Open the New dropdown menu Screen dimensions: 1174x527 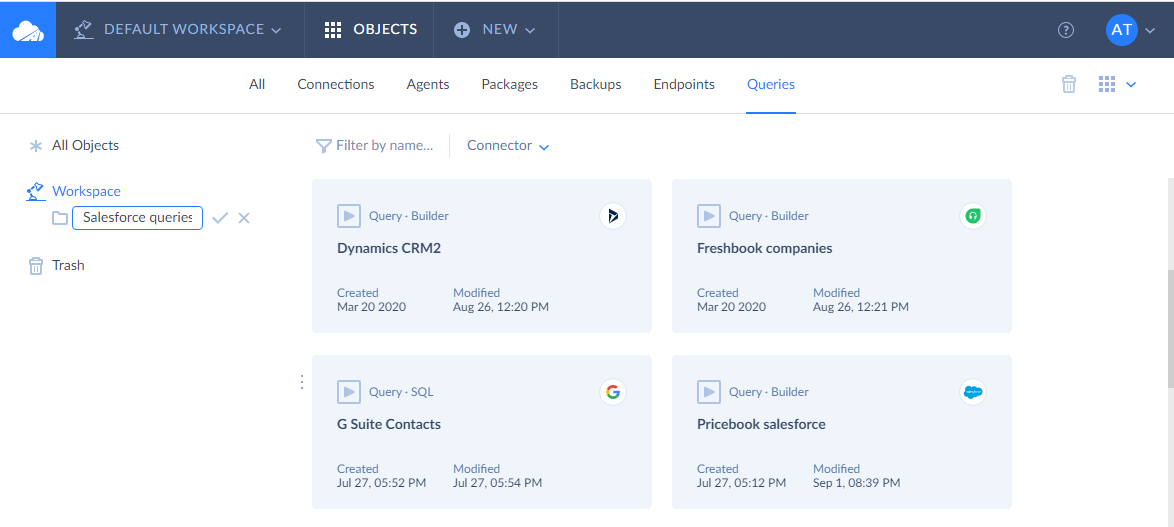pos(496,30)
